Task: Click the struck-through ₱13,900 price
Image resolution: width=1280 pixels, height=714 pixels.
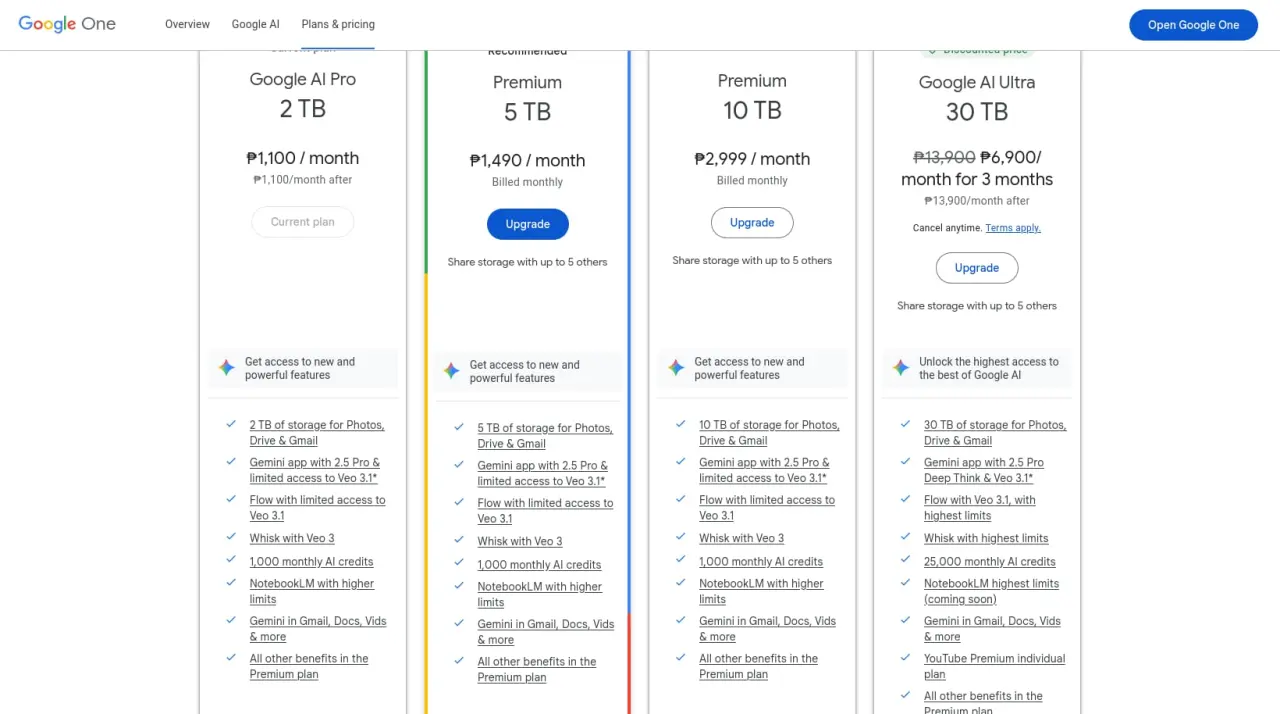Action: coord(944,157)
